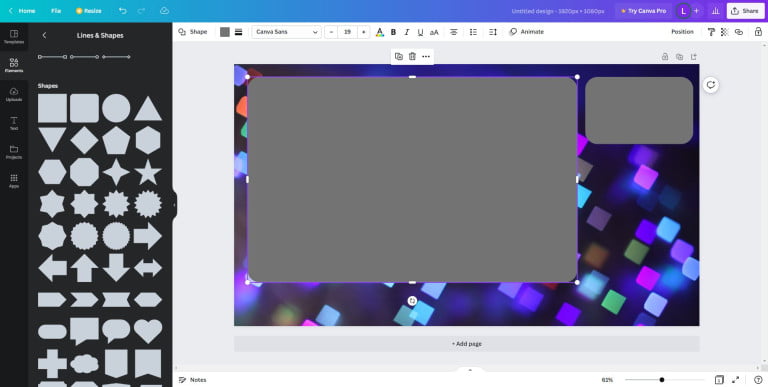Open the L account avatar
Image resolution: width=768 pixels, height=387 pixels.
click(683, 11)
